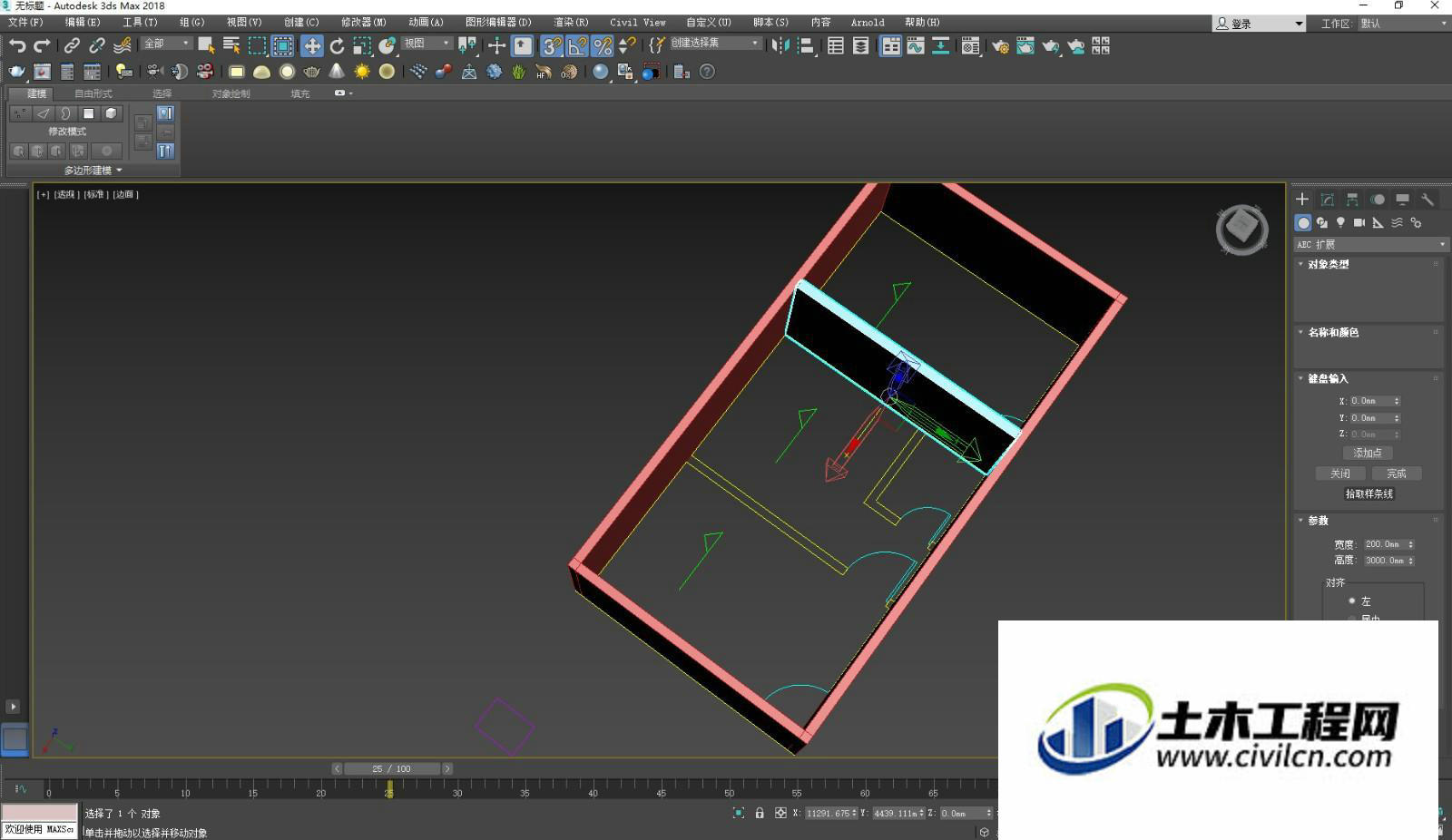Open the Rendered Frame Window

1025,45
